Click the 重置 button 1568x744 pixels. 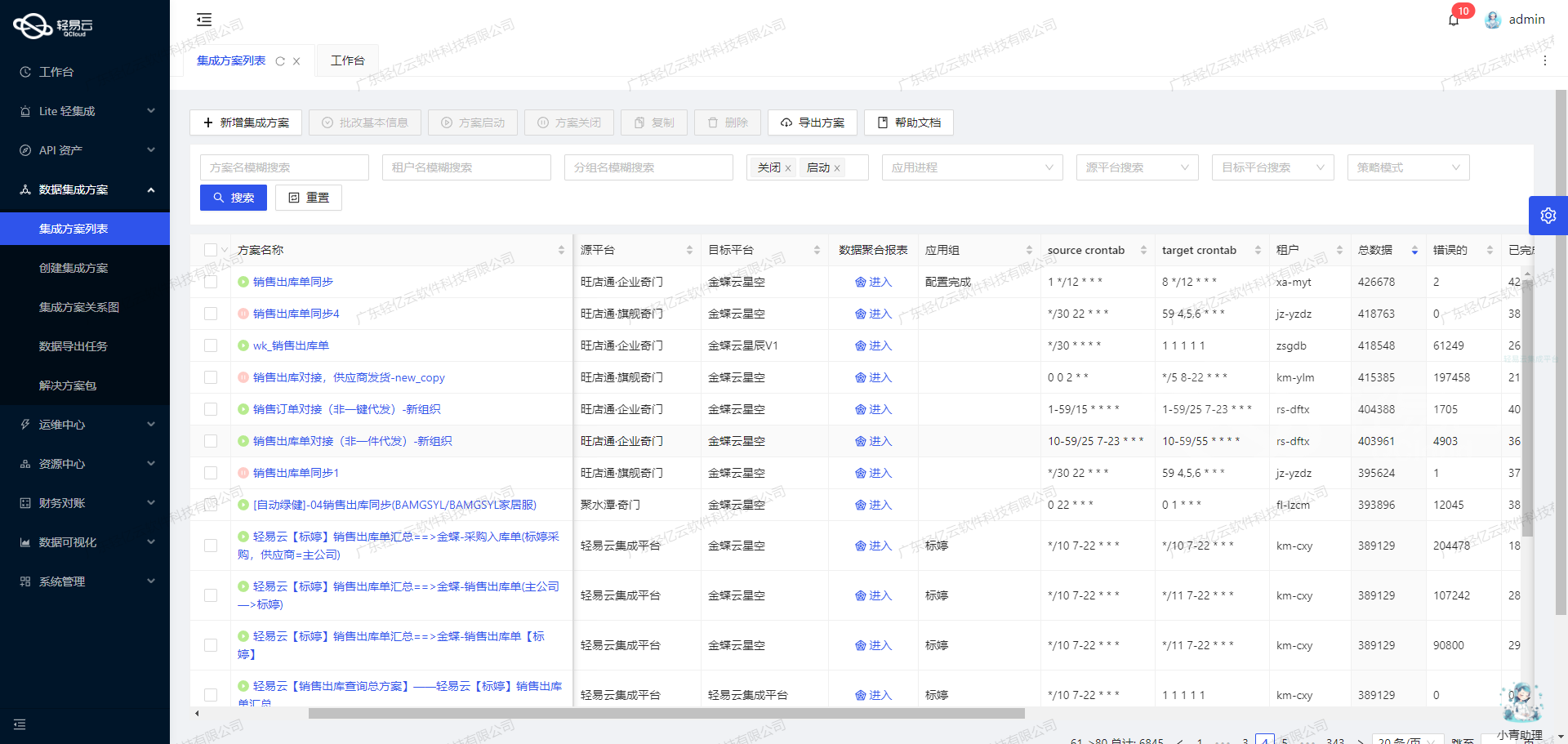click(x=309, y=198)
